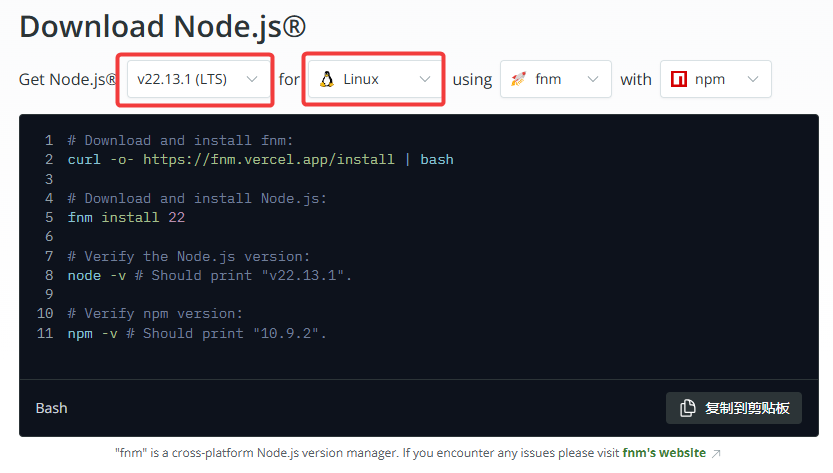Expand the fnm dropdown chevron
Viewport: 833px width, 473px height.
[x=593, y=79]
